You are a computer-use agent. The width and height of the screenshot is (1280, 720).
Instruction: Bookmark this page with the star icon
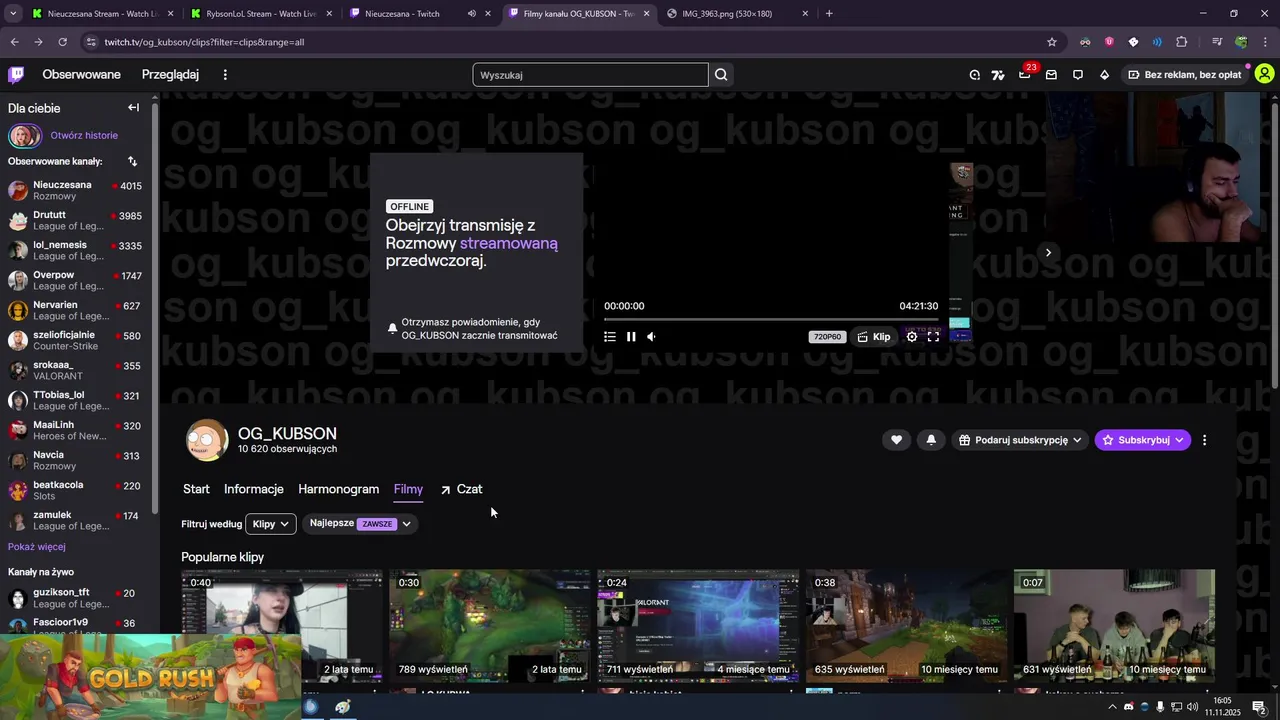coord(1052,42)
